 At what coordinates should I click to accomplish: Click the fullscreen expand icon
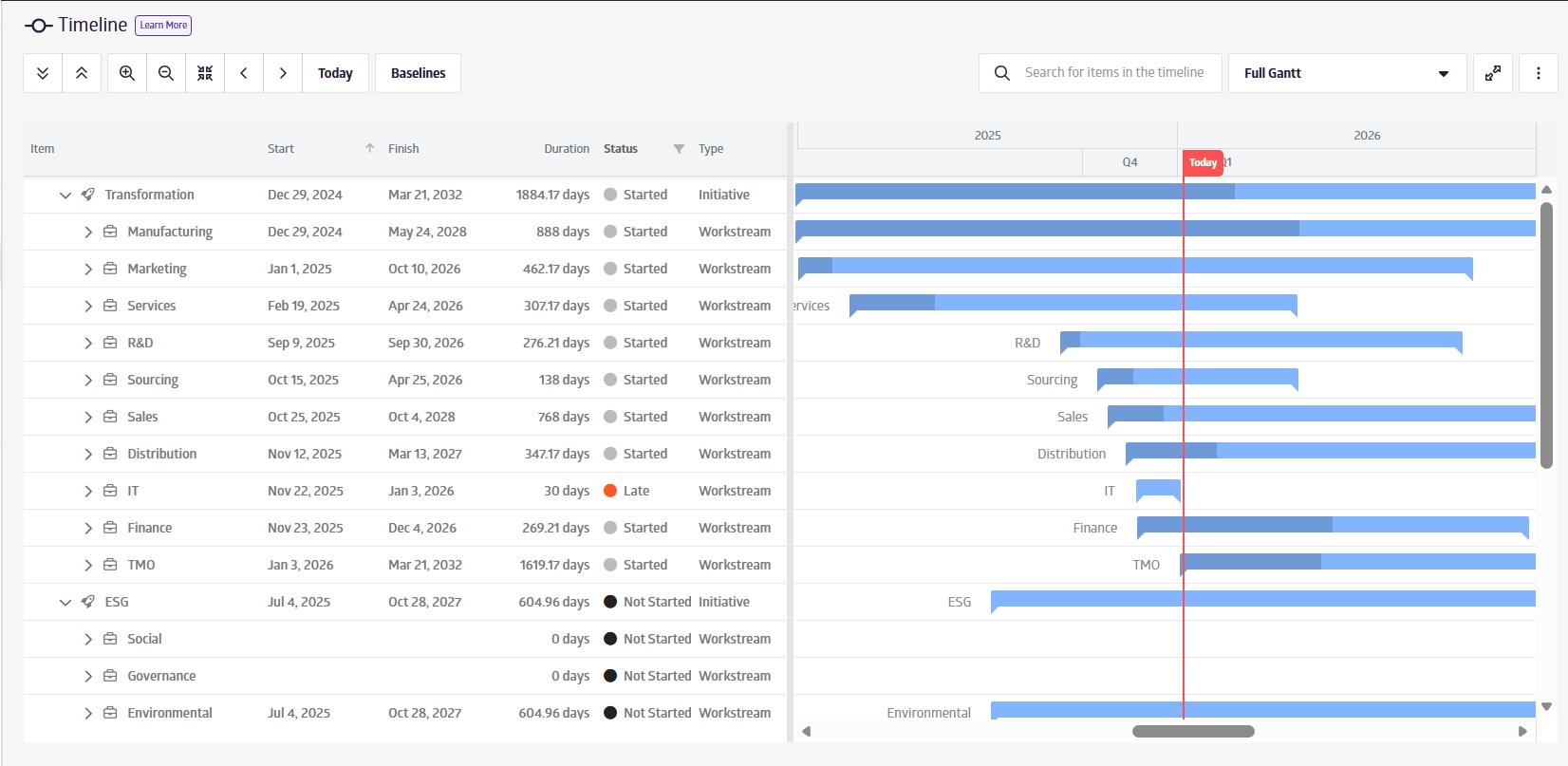tap(1493, 73)
